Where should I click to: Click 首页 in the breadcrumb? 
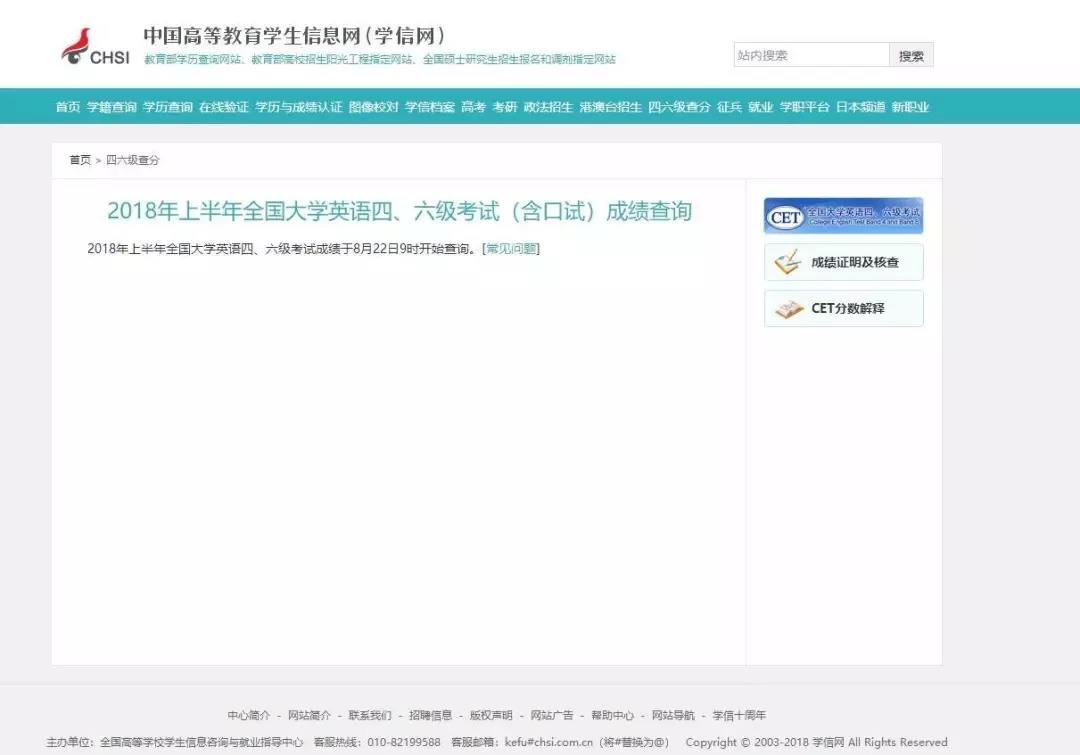(x=80, y=160)
